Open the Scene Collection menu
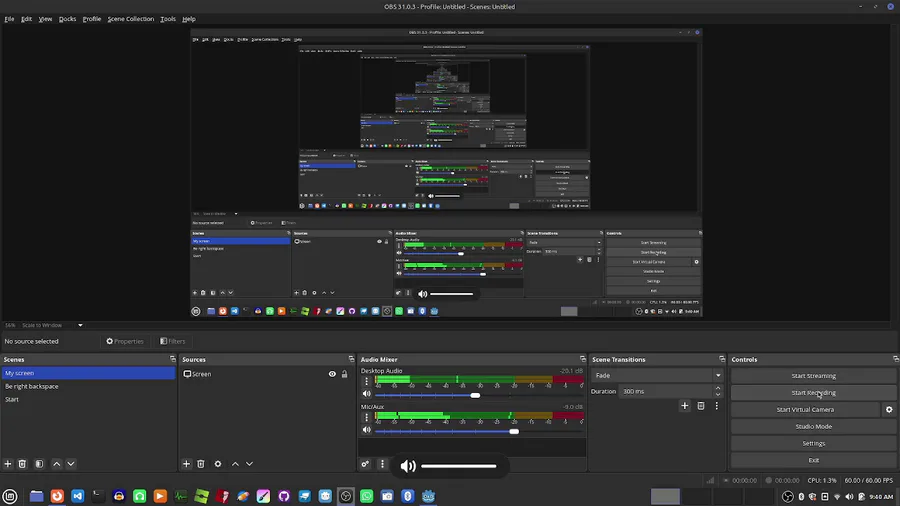The image size is (900, 506). pyautogui.click(x=131, y=19)
